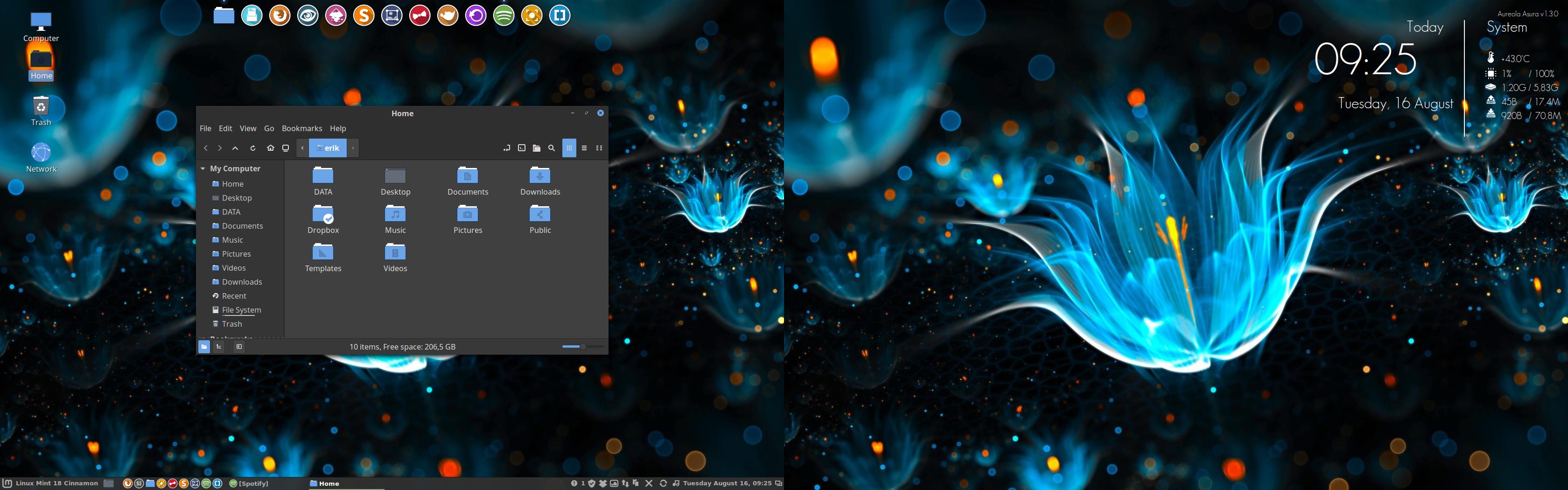Launch Firefox from the top dock
1568x490 pixels.
[280, 15]
